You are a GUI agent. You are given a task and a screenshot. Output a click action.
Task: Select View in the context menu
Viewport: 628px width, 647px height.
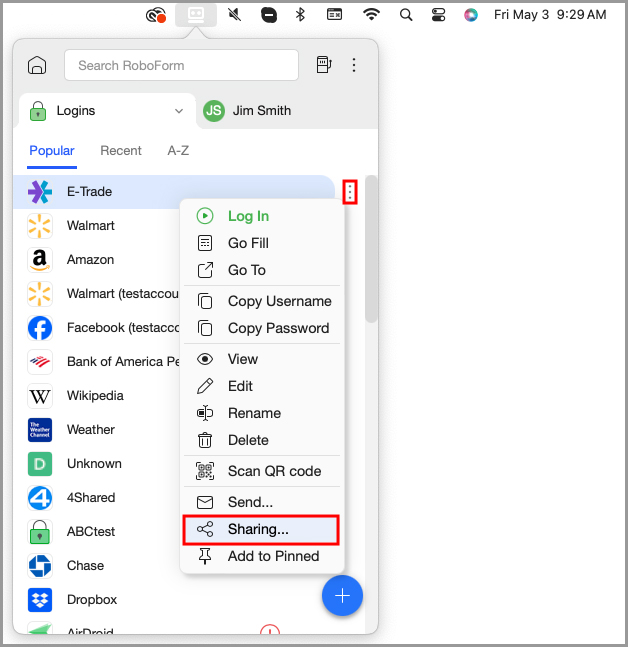262,359
